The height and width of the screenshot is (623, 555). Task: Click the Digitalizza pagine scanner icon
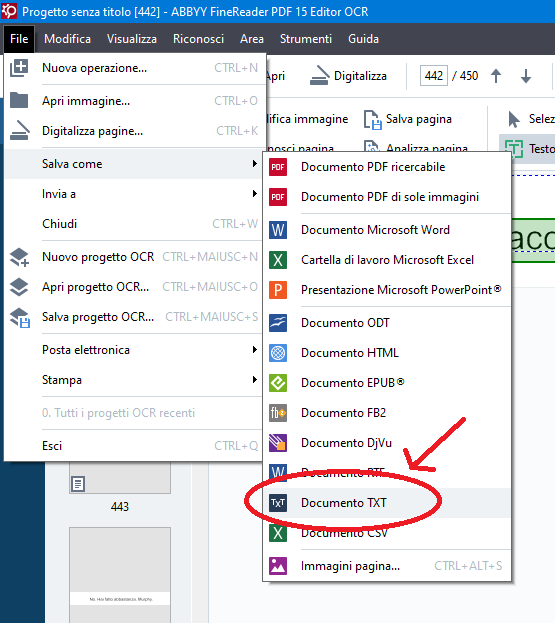pyautogui.click(x=19, y=131)
